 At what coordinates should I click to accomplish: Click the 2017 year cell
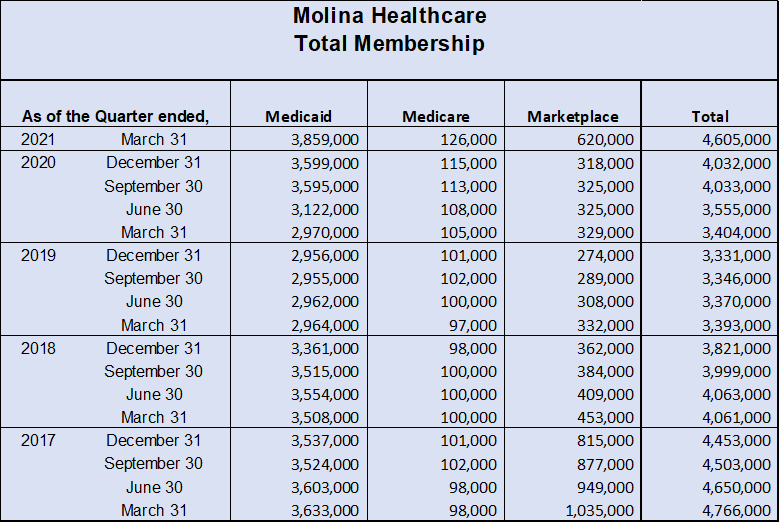point(38,440)
